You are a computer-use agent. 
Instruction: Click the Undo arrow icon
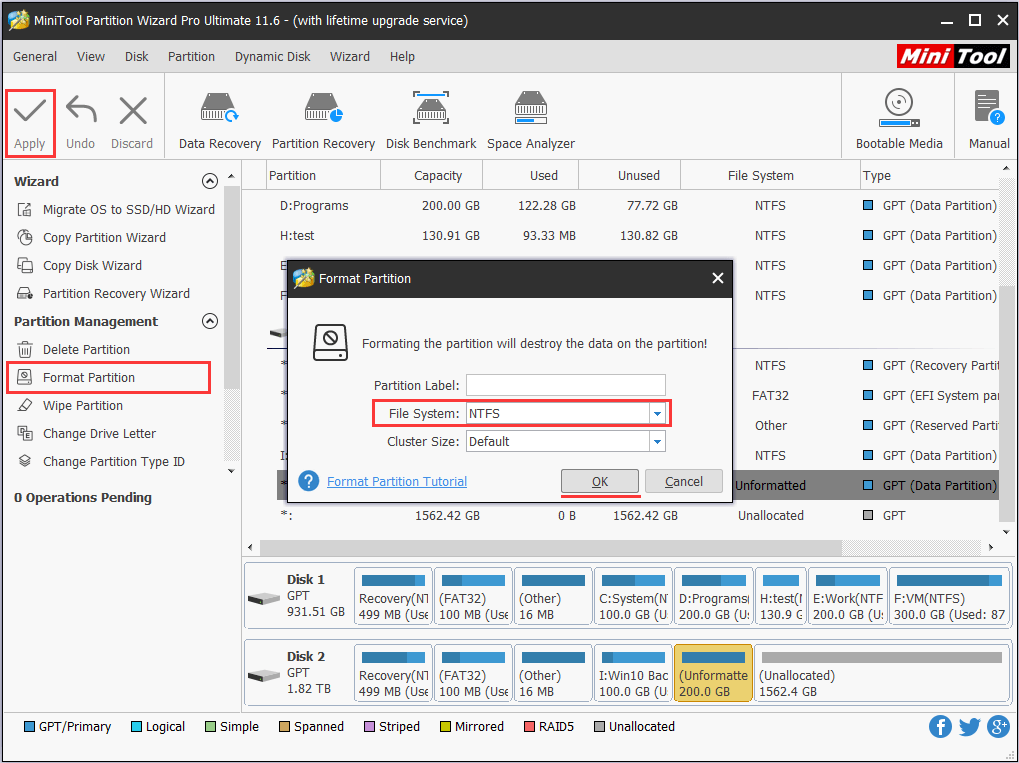tap(81, 110)
